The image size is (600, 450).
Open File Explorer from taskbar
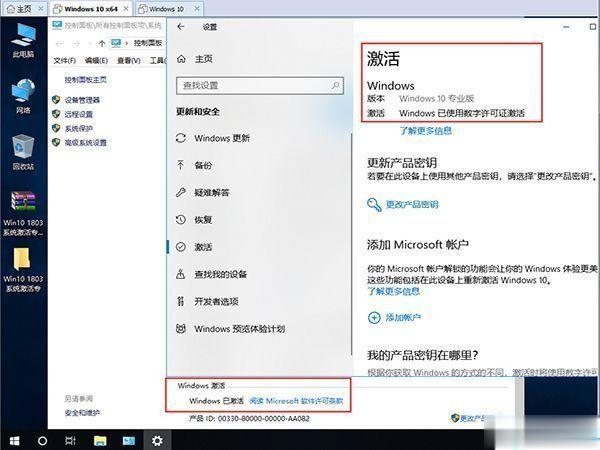100,441
